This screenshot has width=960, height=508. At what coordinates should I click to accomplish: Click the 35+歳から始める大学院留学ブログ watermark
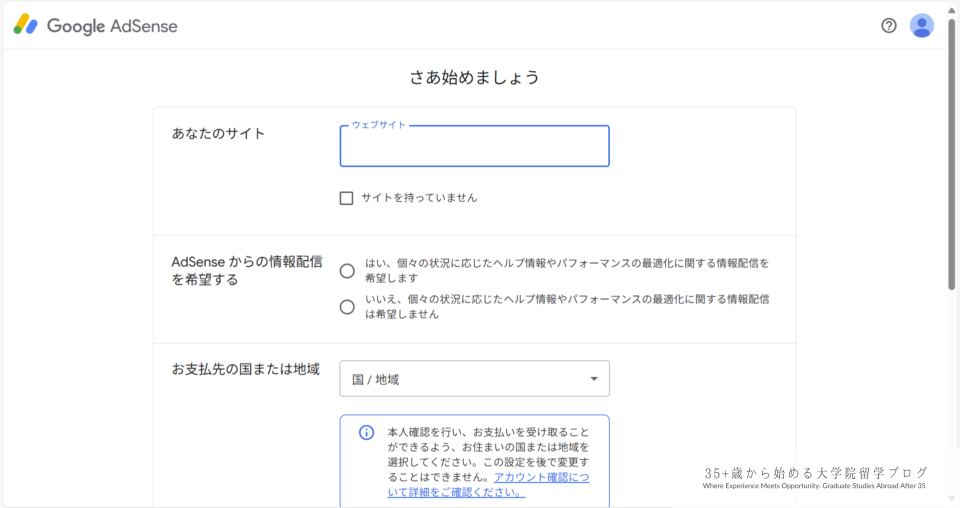[815, 473]
